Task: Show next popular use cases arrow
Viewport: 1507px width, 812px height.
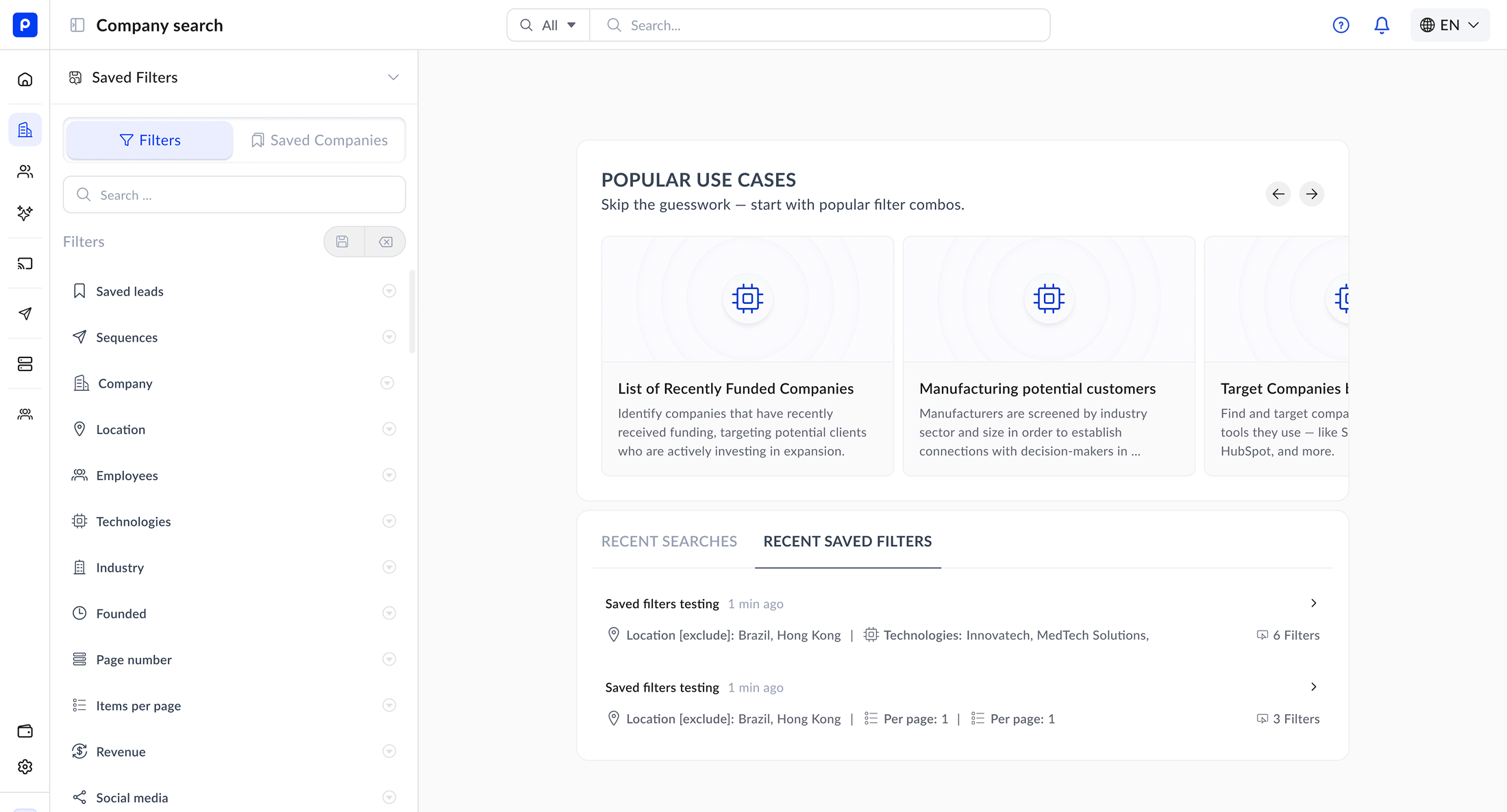Action: (x=1311, y=194)
